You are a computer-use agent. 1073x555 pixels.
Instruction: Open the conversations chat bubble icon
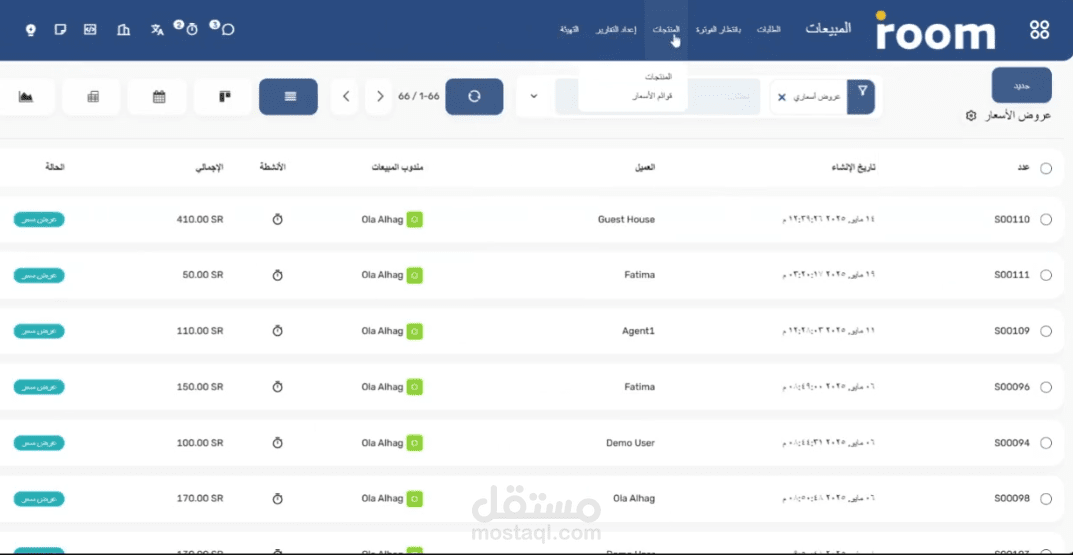pyautogui.click(x=228, y=29)
